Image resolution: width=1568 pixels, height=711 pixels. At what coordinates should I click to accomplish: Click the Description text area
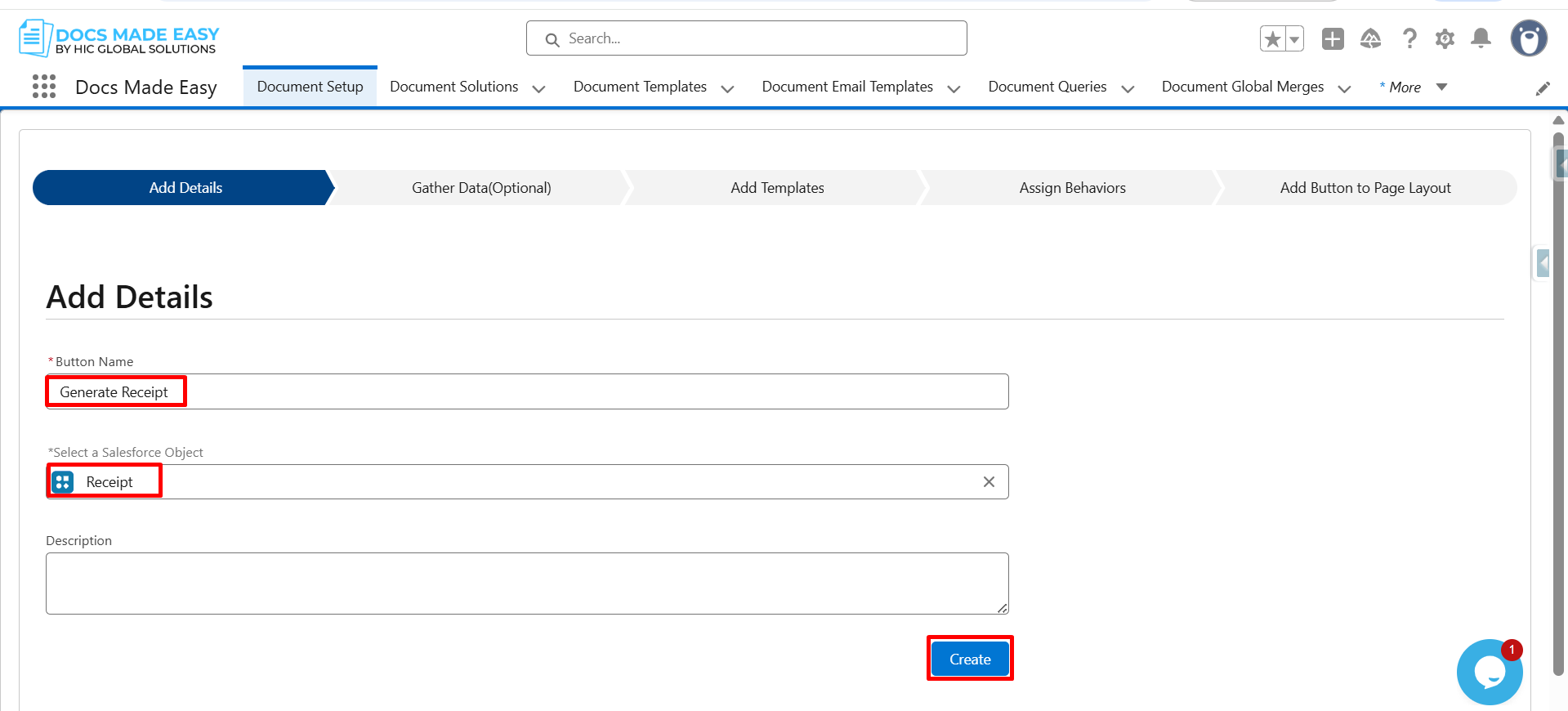527,584
